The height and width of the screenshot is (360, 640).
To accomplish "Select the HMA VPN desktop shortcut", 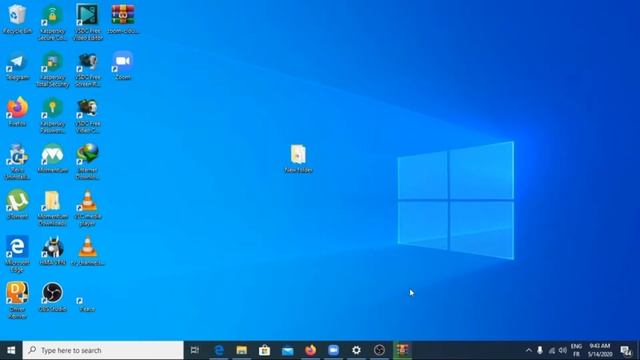I will (x=52, y=251).
